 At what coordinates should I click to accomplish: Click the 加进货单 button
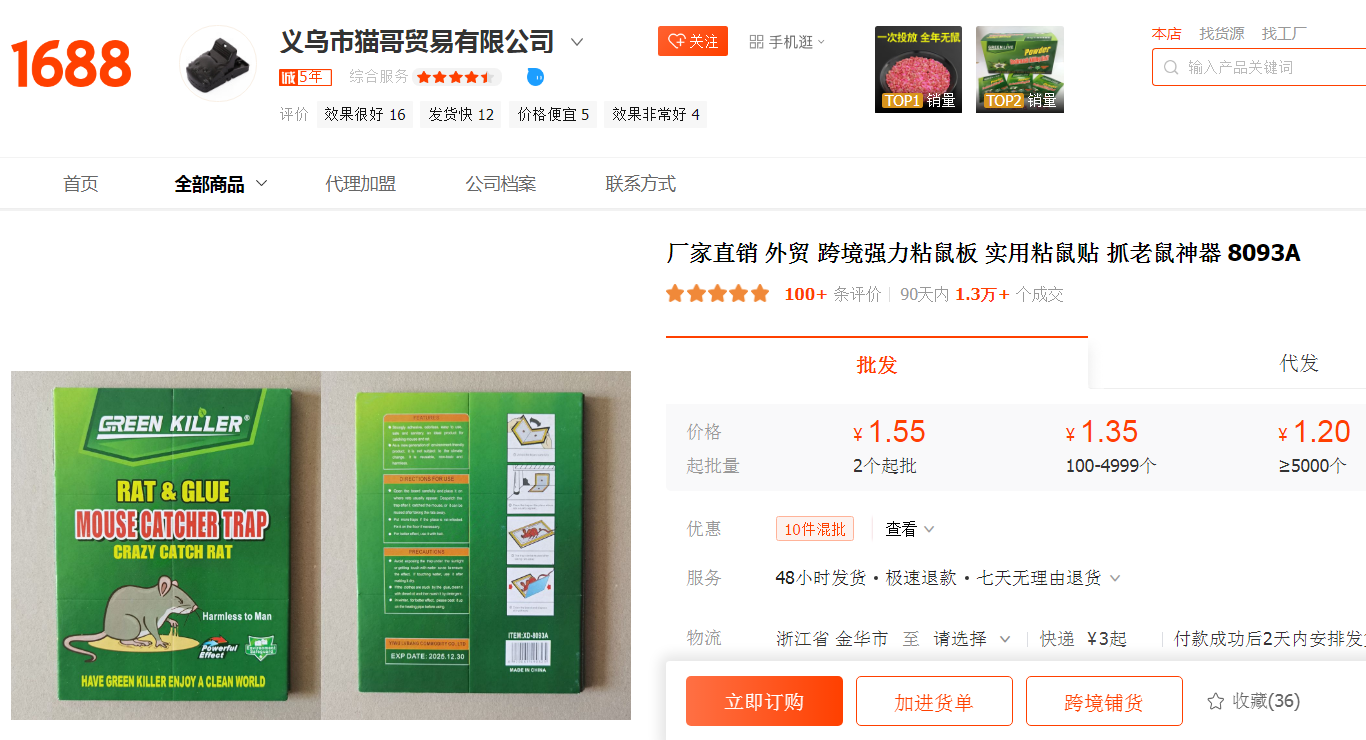click(x=934, y=701)
